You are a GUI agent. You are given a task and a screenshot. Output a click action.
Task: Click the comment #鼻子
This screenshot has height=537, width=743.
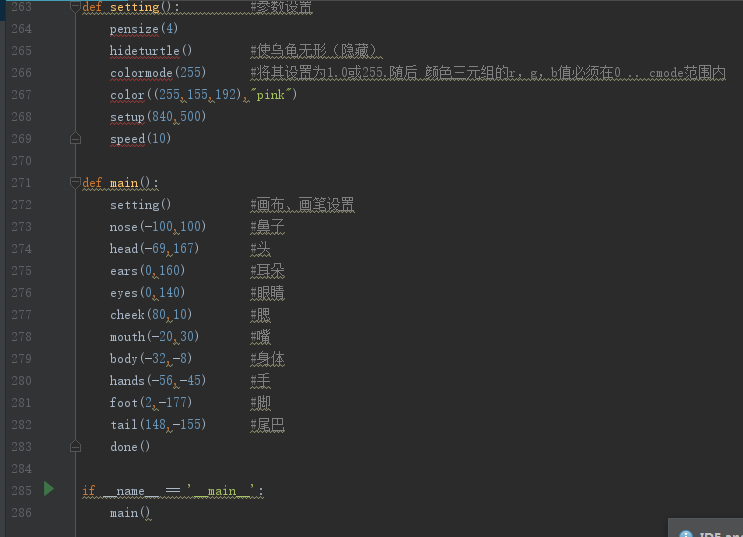click(267, 227)
